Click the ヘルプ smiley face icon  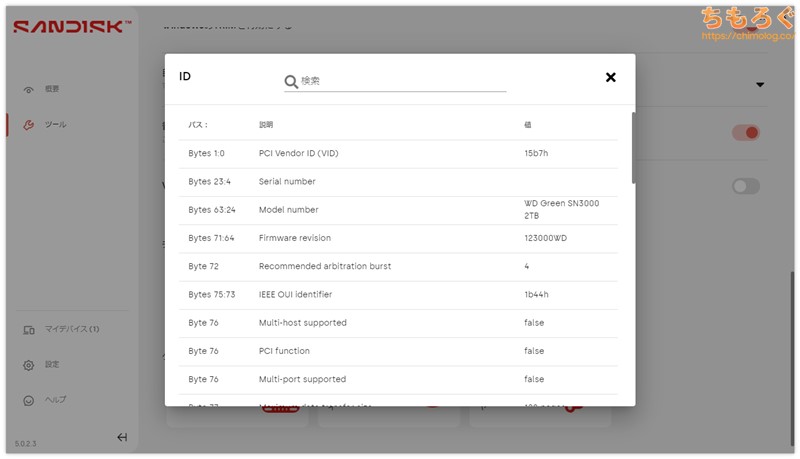28,400
